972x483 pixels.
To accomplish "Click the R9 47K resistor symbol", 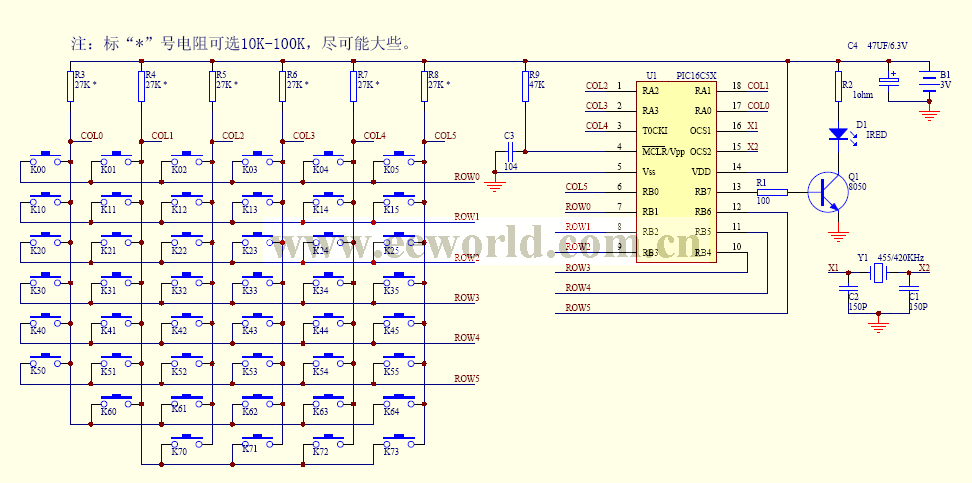I will coord(526,86).
